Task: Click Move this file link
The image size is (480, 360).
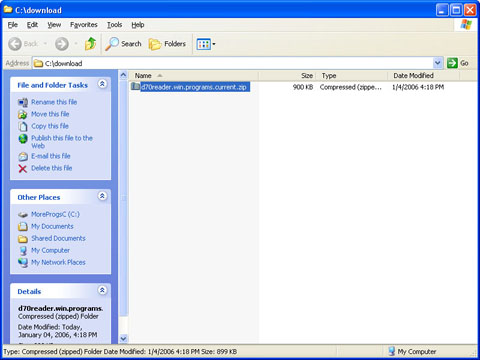Action: (x=50, y=114)
